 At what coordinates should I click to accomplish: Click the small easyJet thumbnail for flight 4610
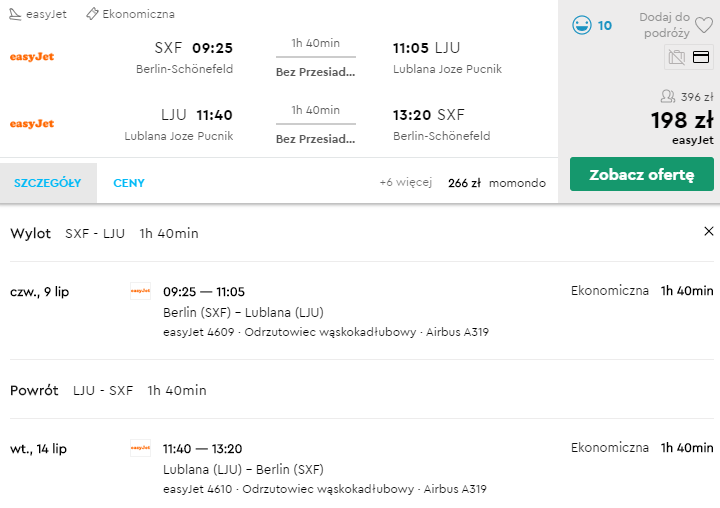pyautogui.click(x=141, y=448)
